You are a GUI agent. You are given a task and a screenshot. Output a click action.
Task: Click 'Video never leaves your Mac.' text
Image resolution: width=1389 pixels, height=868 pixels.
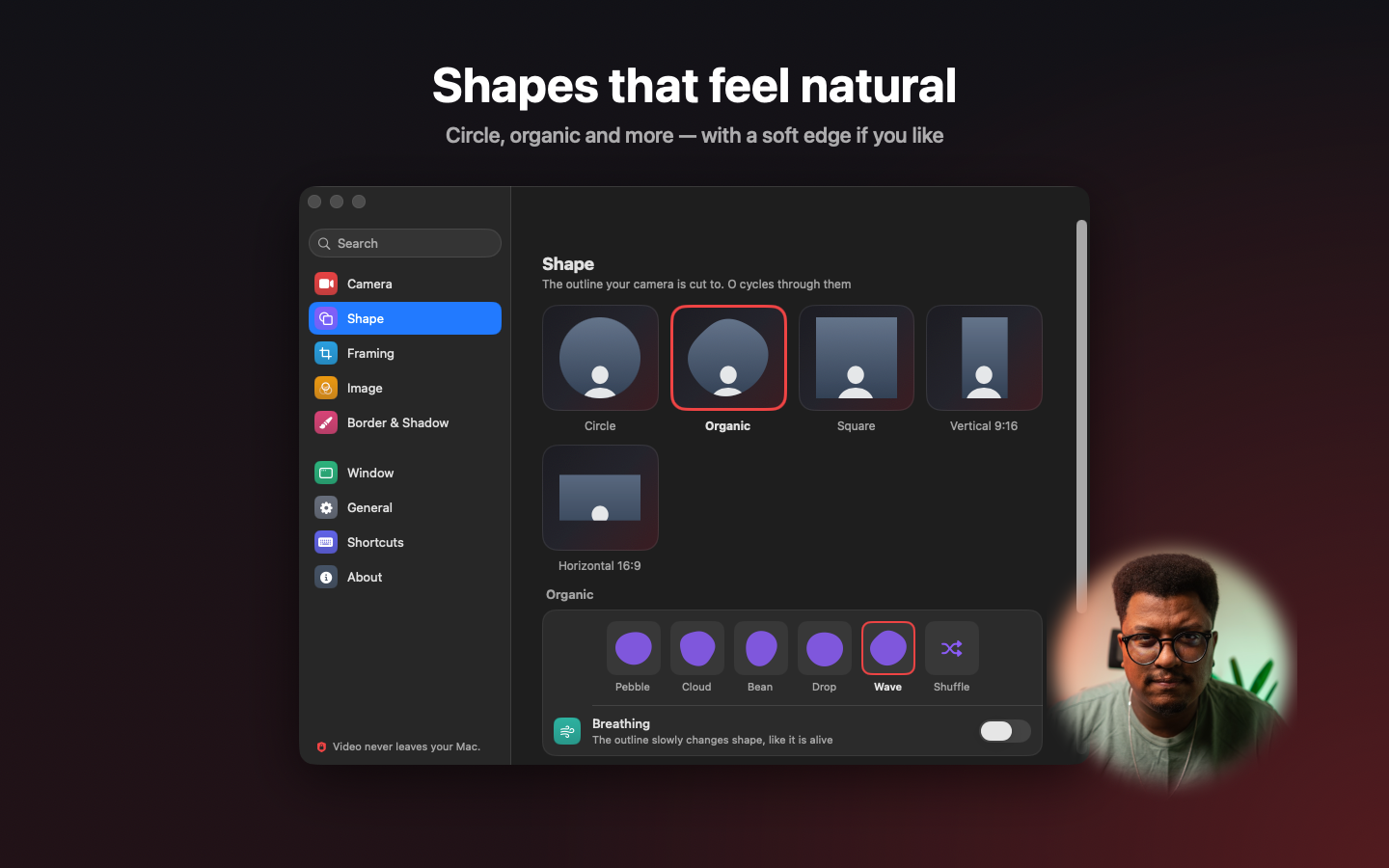tap(406, 746)
